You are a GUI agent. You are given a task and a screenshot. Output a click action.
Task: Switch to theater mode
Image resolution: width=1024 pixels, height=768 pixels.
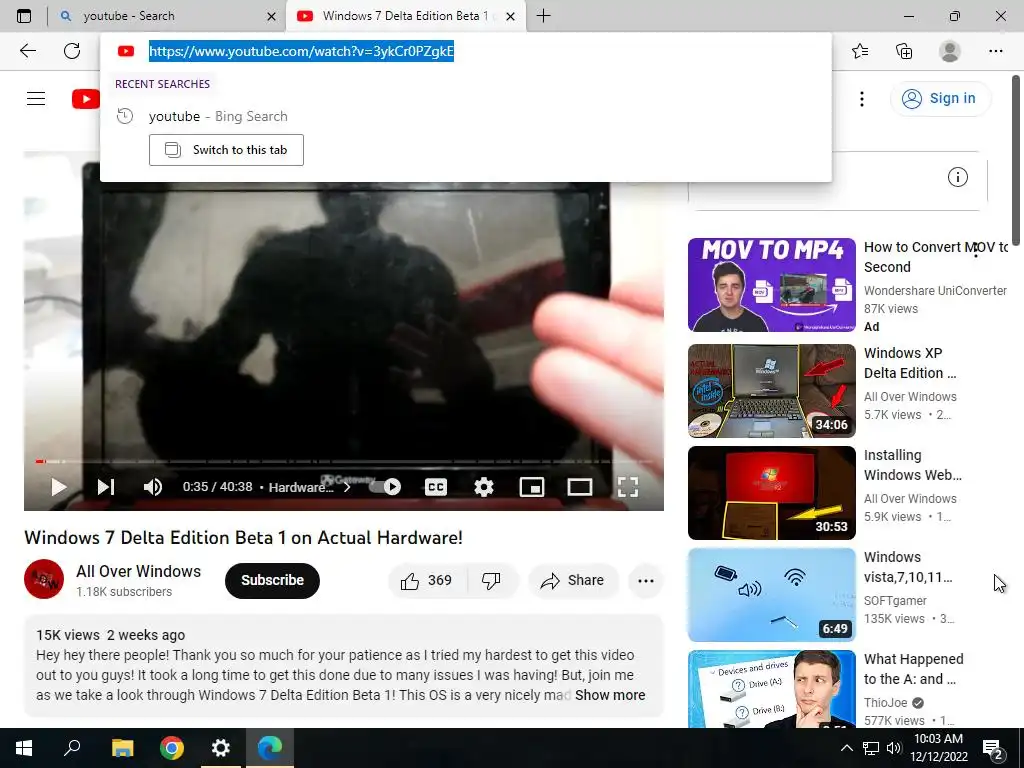pos(579,487)
